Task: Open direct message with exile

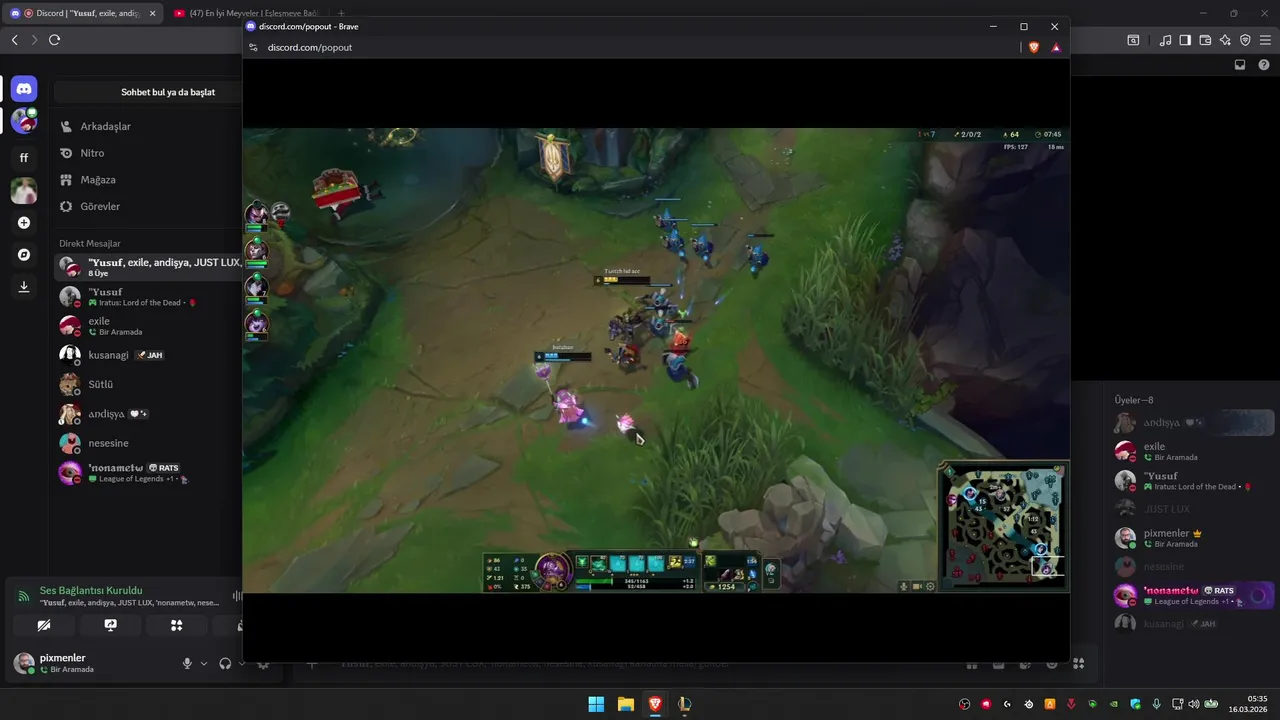Action: pos(148,326)
